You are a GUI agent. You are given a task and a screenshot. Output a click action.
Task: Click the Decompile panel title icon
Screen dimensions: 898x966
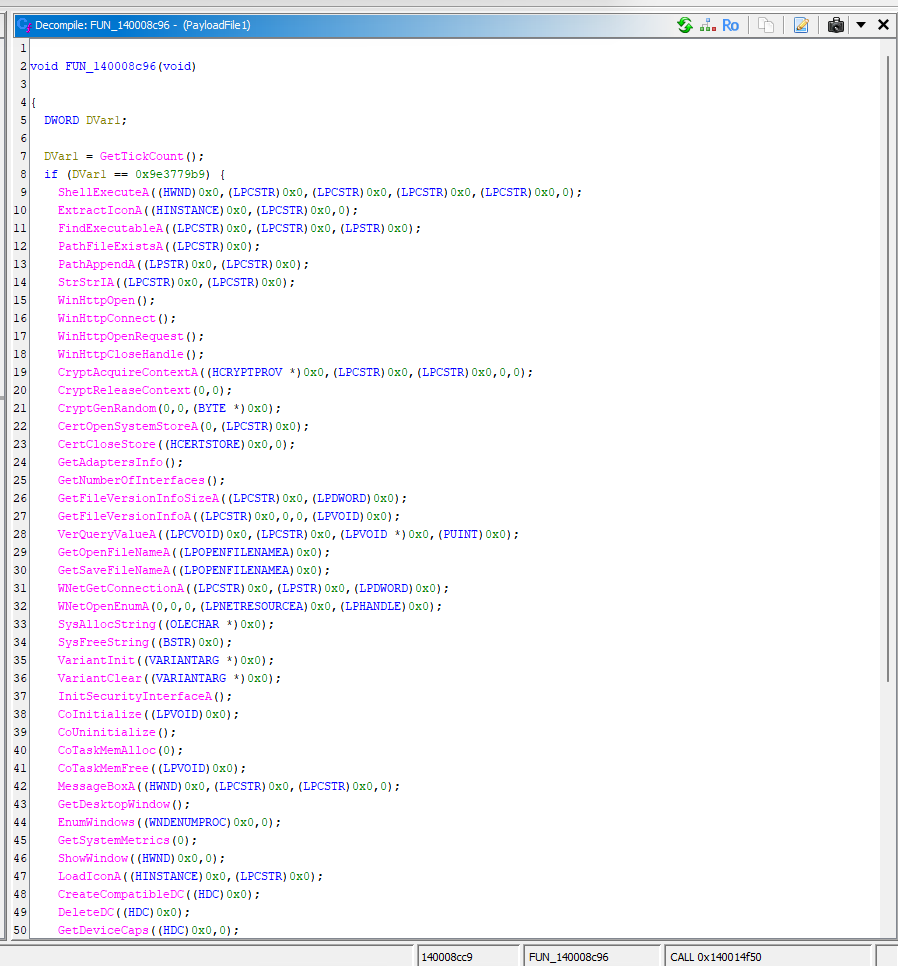[25, 25]
